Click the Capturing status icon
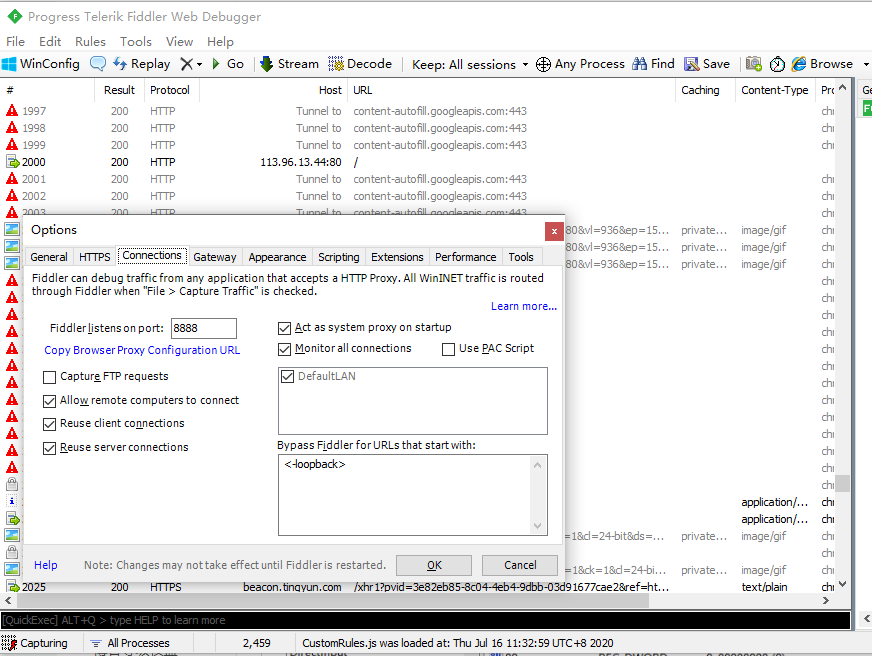 coord(9,643)
